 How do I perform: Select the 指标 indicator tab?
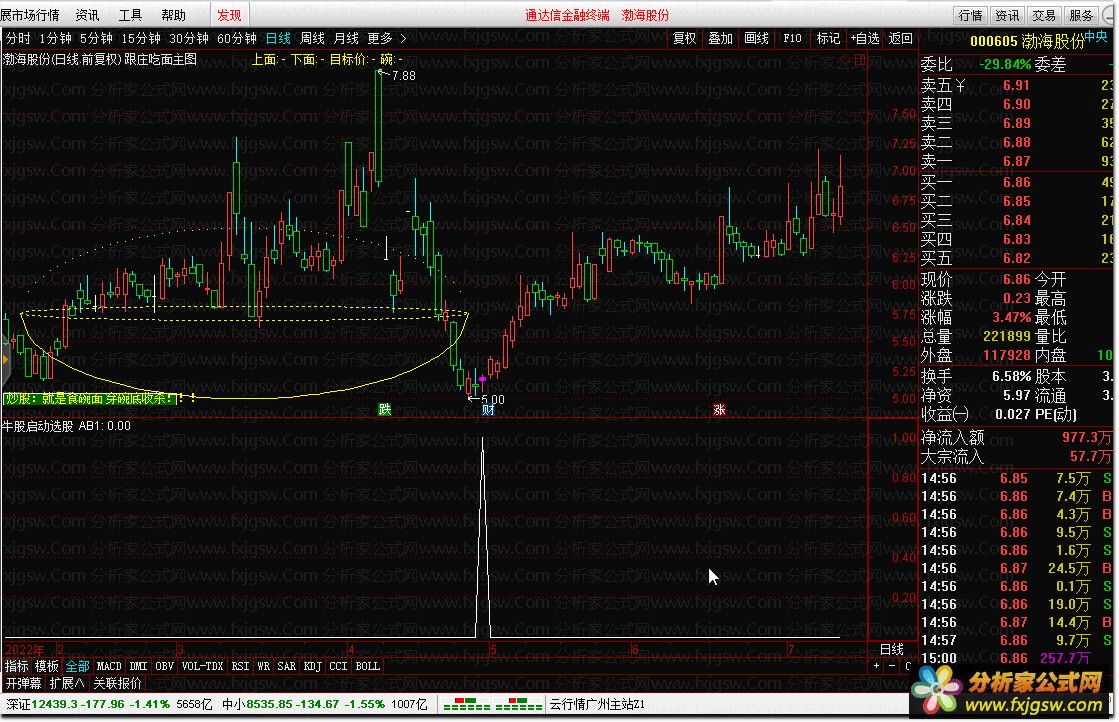tap(16, 666)
